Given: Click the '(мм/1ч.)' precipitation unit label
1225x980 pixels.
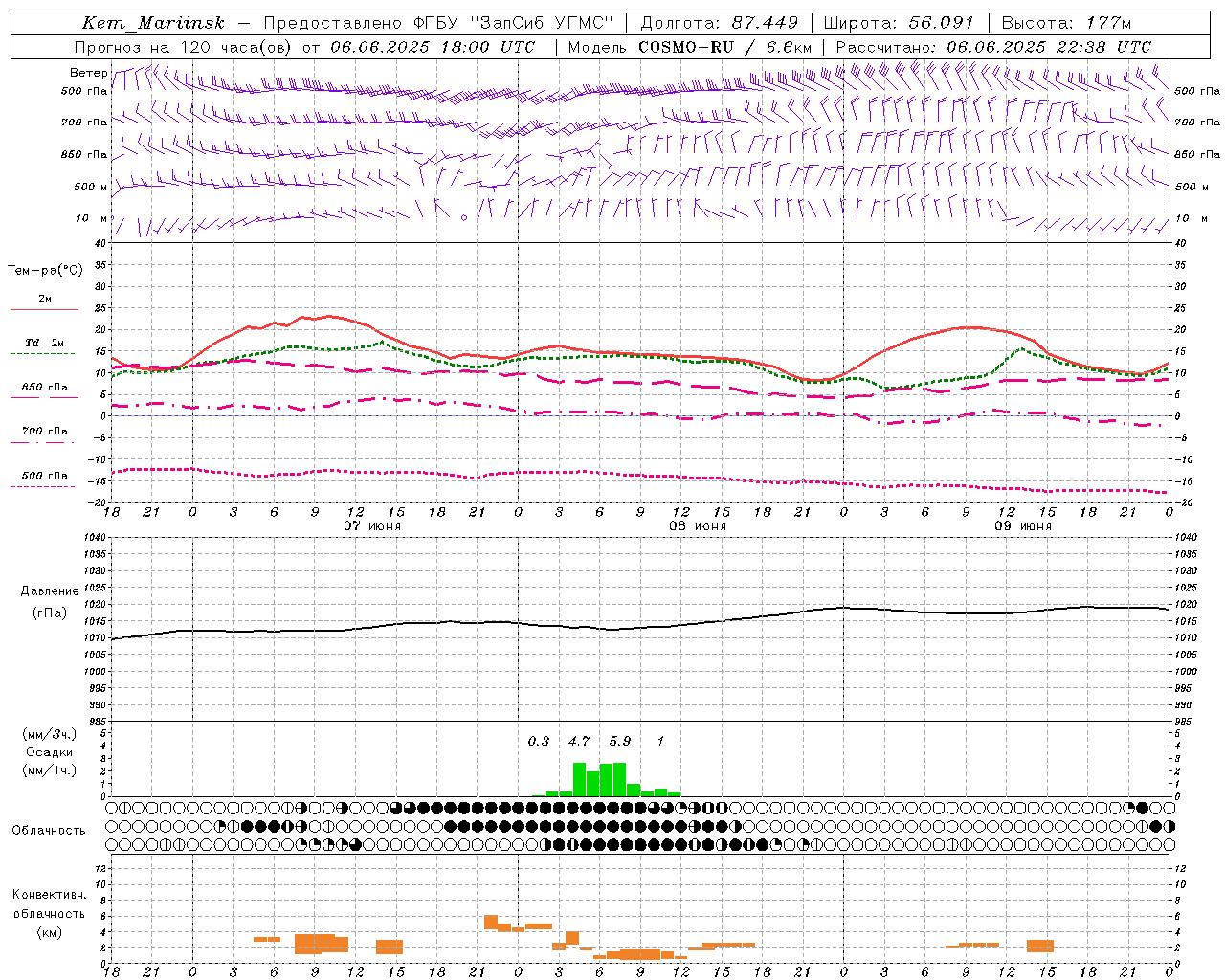Looking at the screenshot, I should click(x=50, y=770).
